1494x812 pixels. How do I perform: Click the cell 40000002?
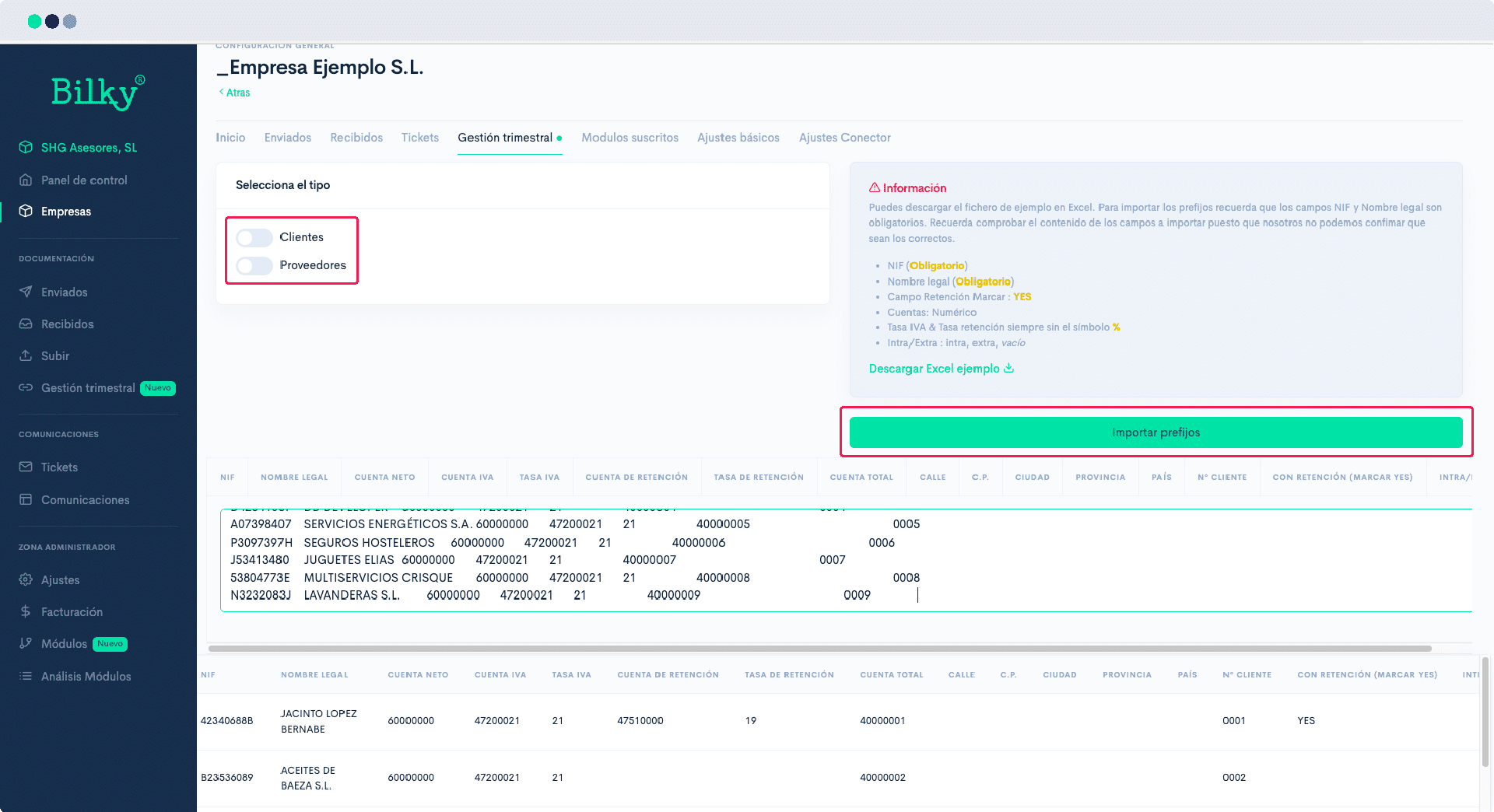[882, 778]
